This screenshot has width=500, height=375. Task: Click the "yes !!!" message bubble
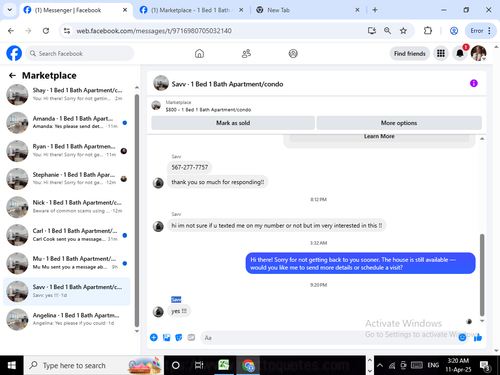[x=179, y=311]
